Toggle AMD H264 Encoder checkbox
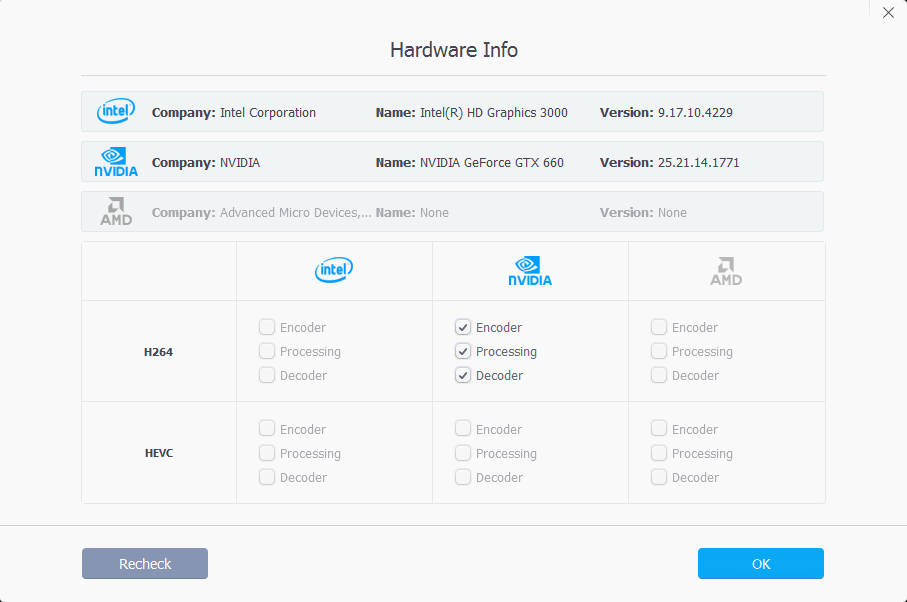Image resolution: width=907 pixels, height=602 pixels. [x=659, y=327]
